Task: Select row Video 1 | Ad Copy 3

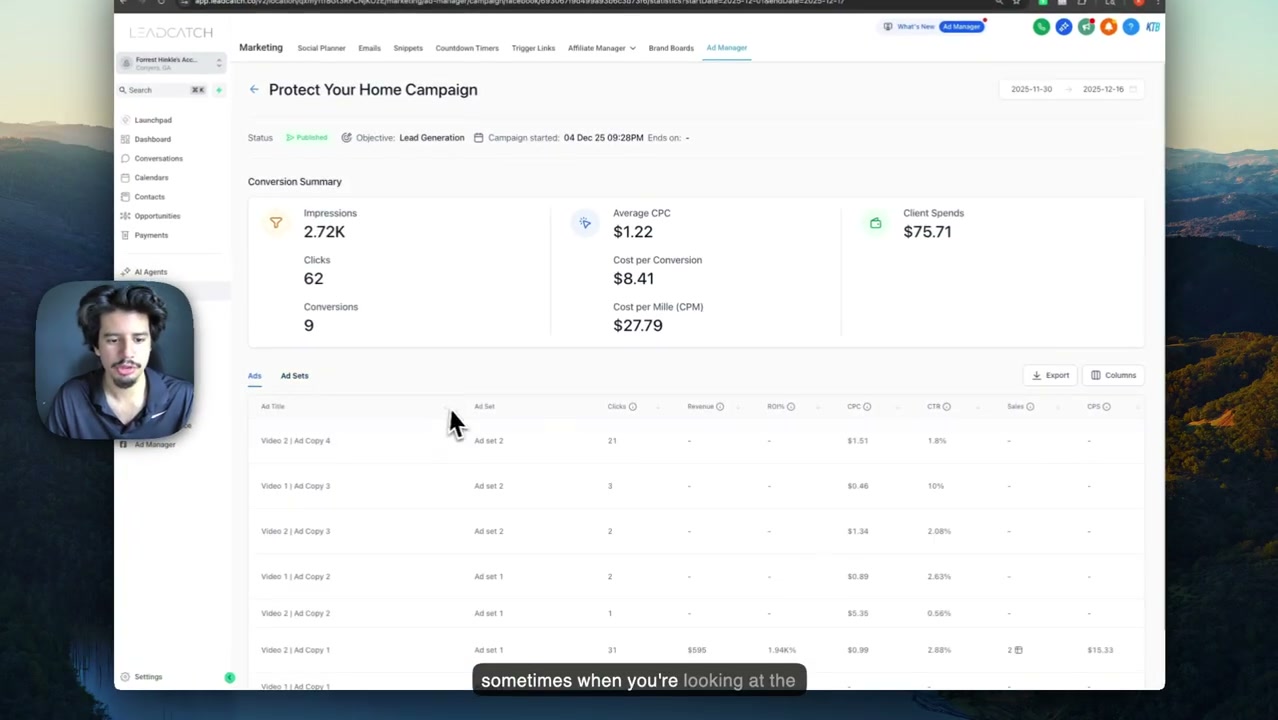Action: pos(695,486)
